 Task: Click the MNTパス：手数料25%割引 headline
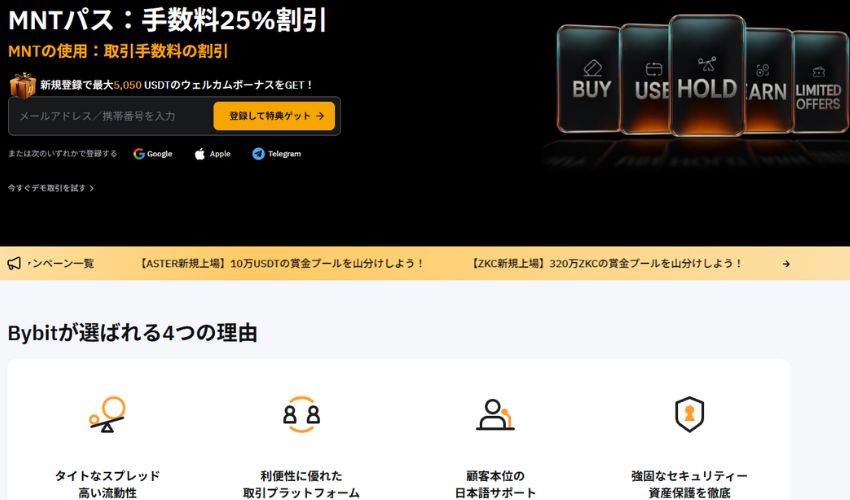click(167, 21)
